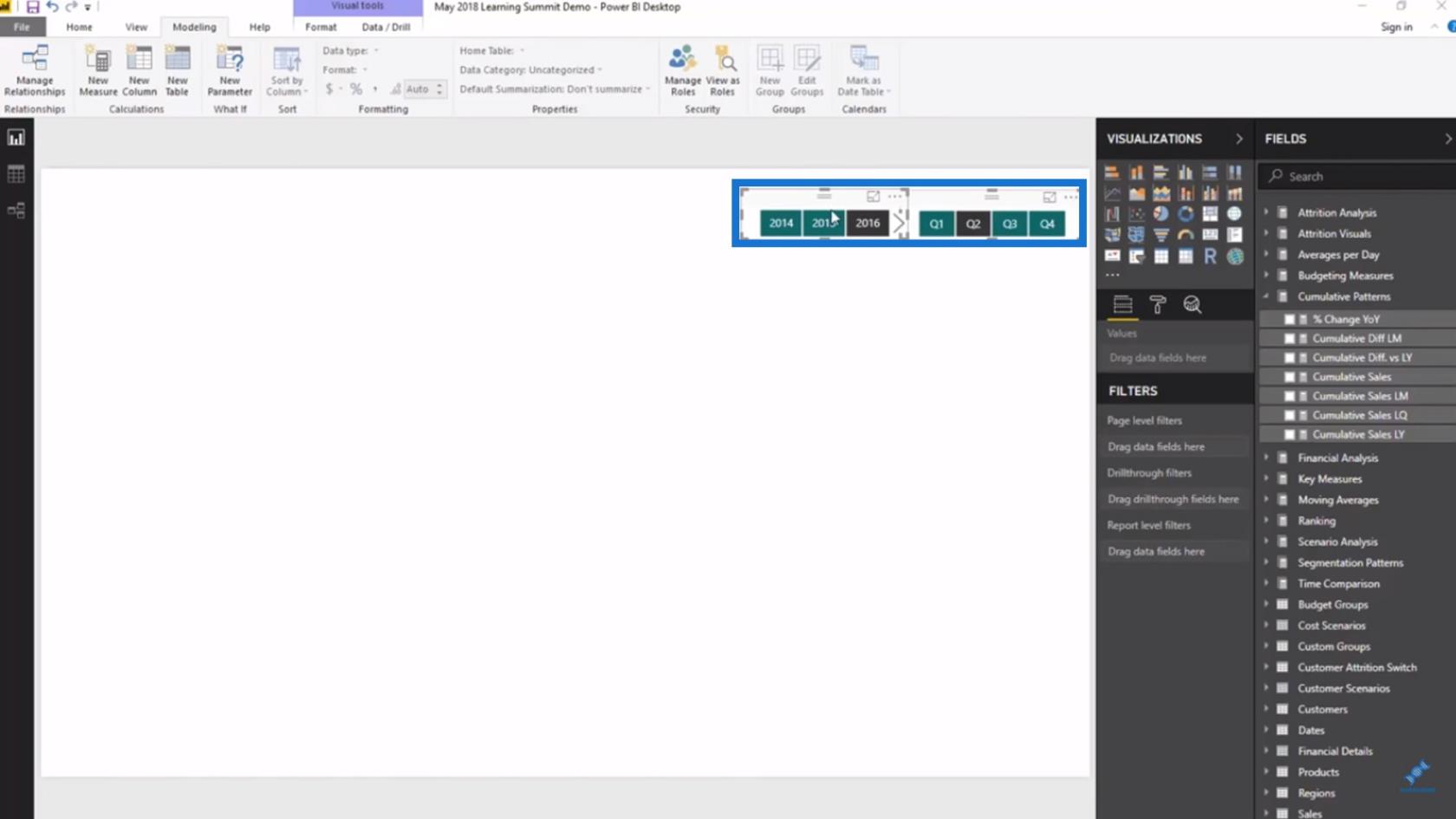Collapse the Visualizations pane chevron
The image size is (1456, 819).
tap(1238, 139)
